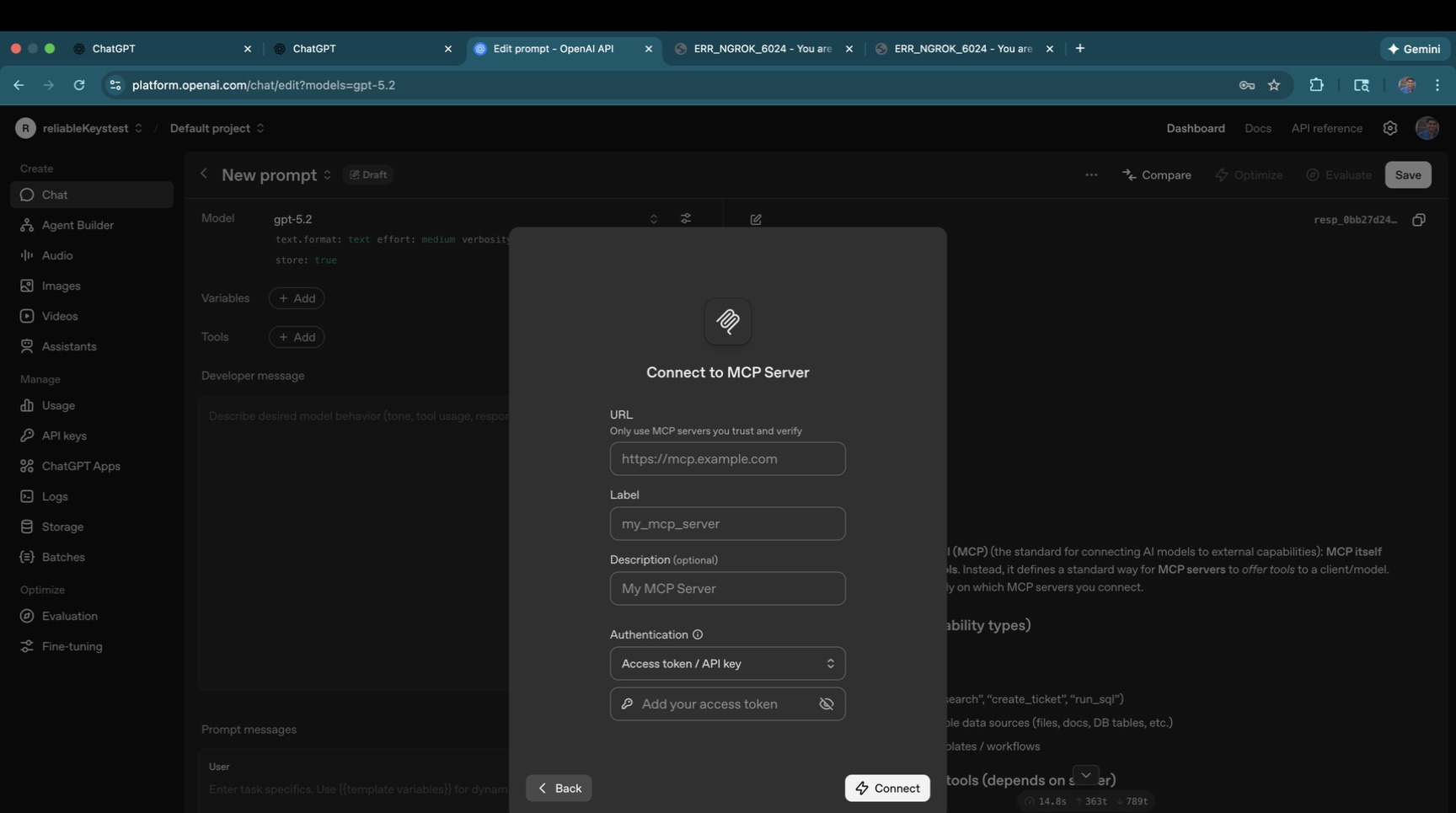Open the Chrome profile avatar

1406,85
